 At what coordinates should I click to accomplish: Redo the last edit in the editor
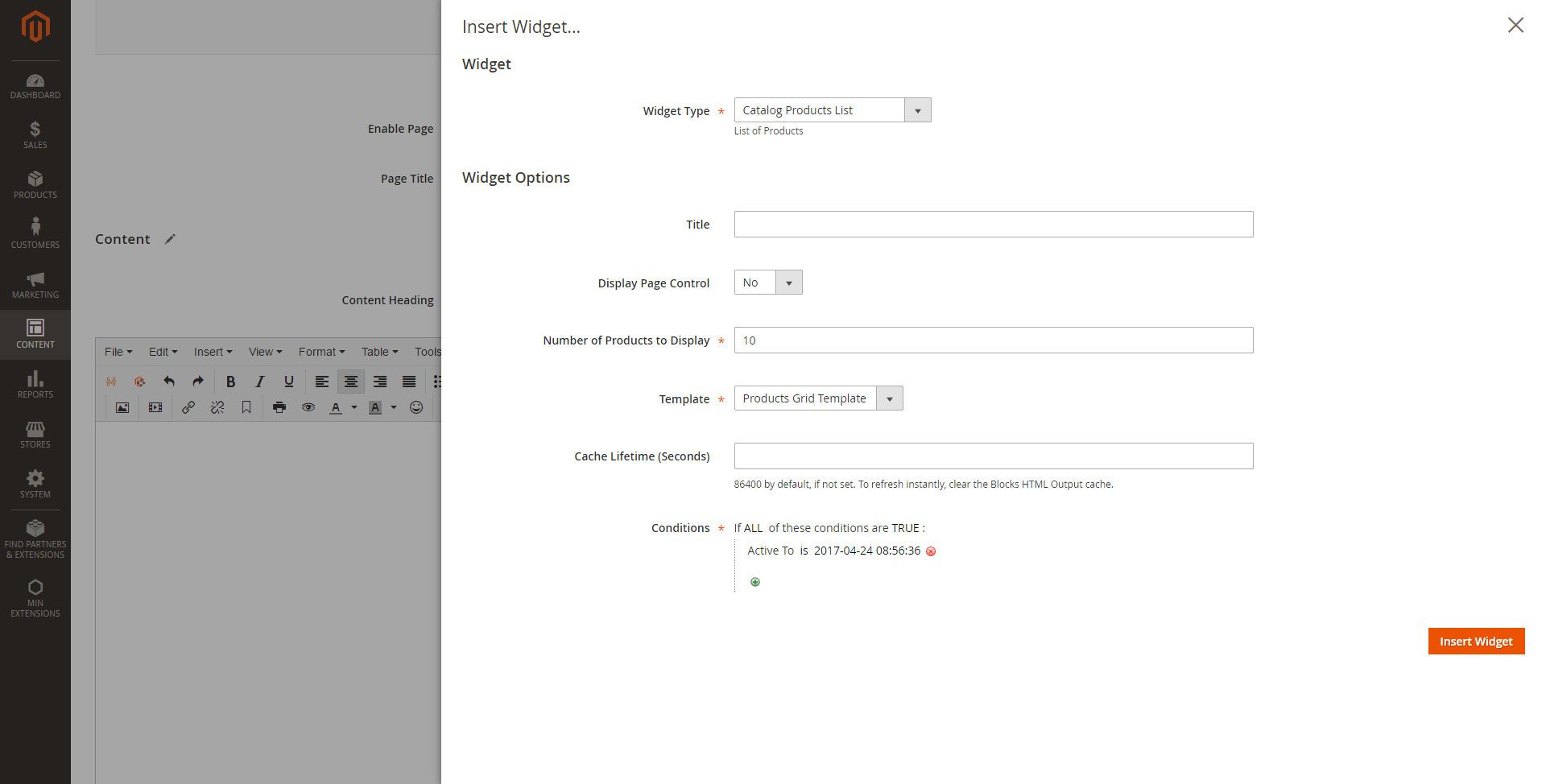tap(198, 382)
